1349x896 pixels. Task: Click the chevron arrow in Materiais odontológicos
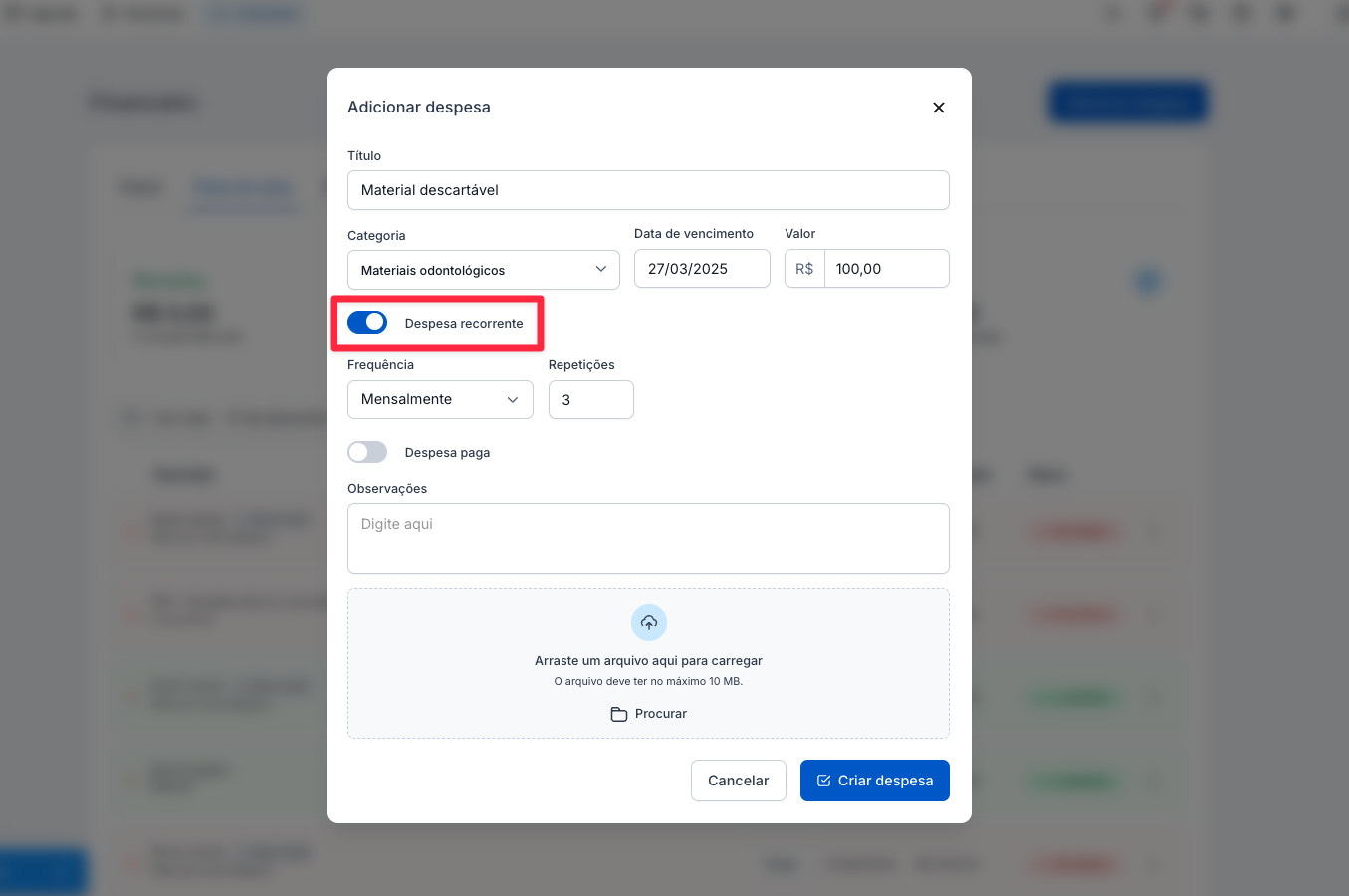(600, 270)
